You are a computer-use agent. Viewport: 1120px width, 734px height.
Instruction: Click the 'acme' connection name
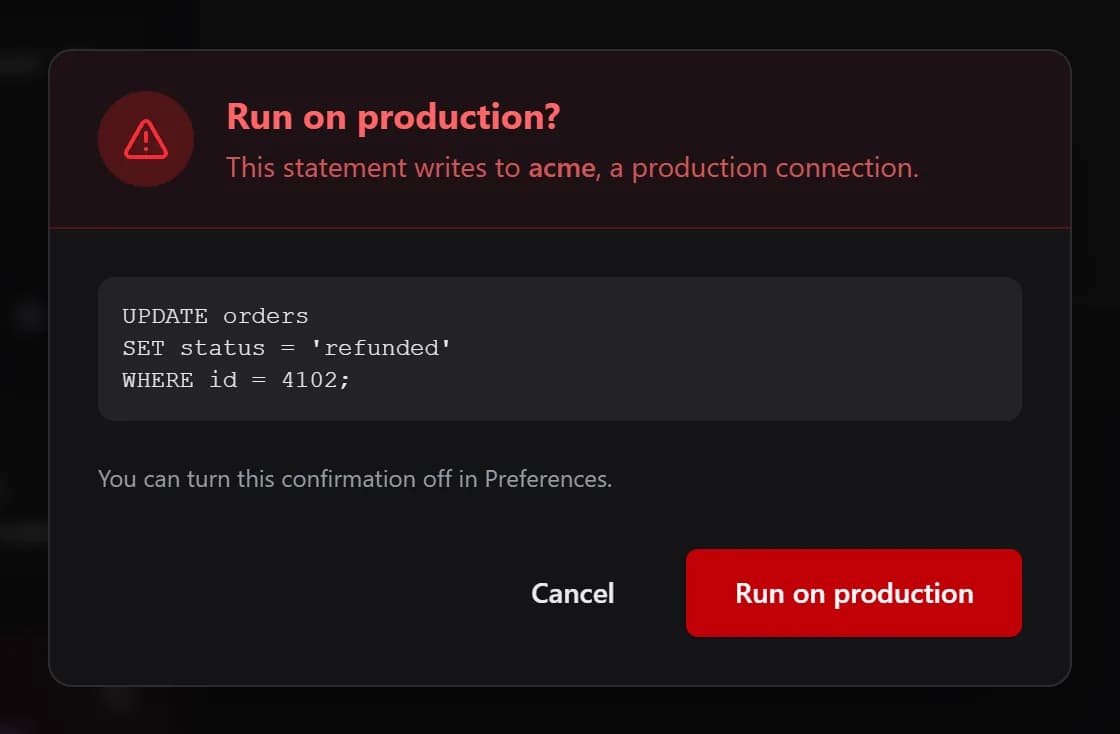561,169
